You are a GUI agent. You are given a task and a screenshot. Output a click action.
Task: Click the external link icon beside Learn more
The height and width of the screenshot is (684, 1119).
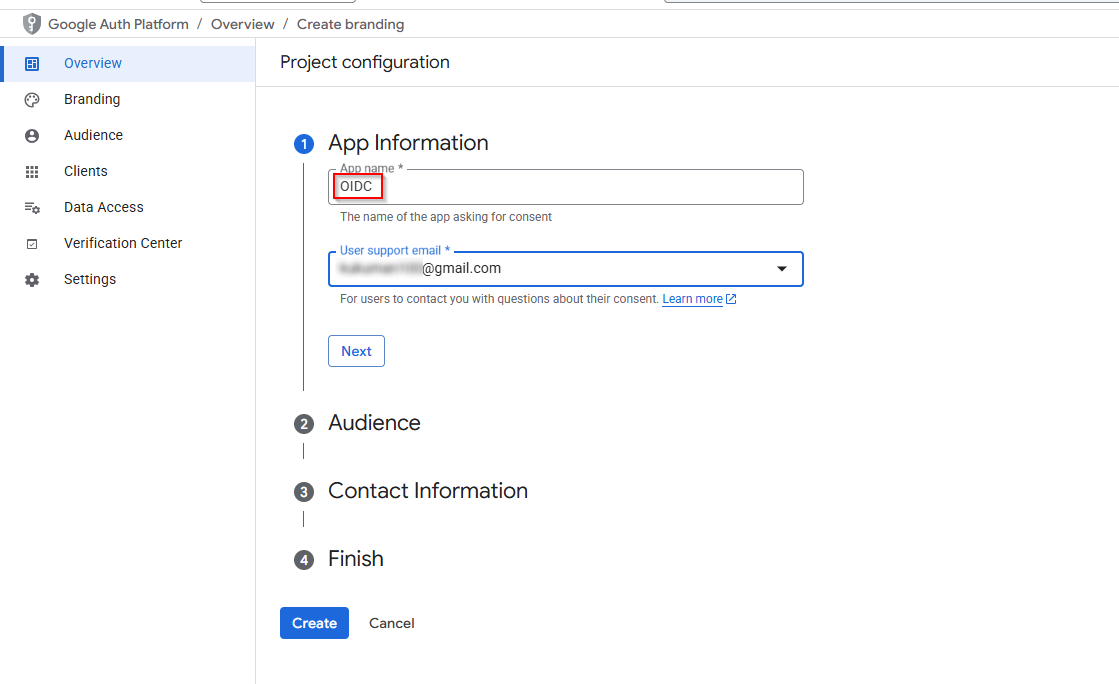(x=731, y=299)
